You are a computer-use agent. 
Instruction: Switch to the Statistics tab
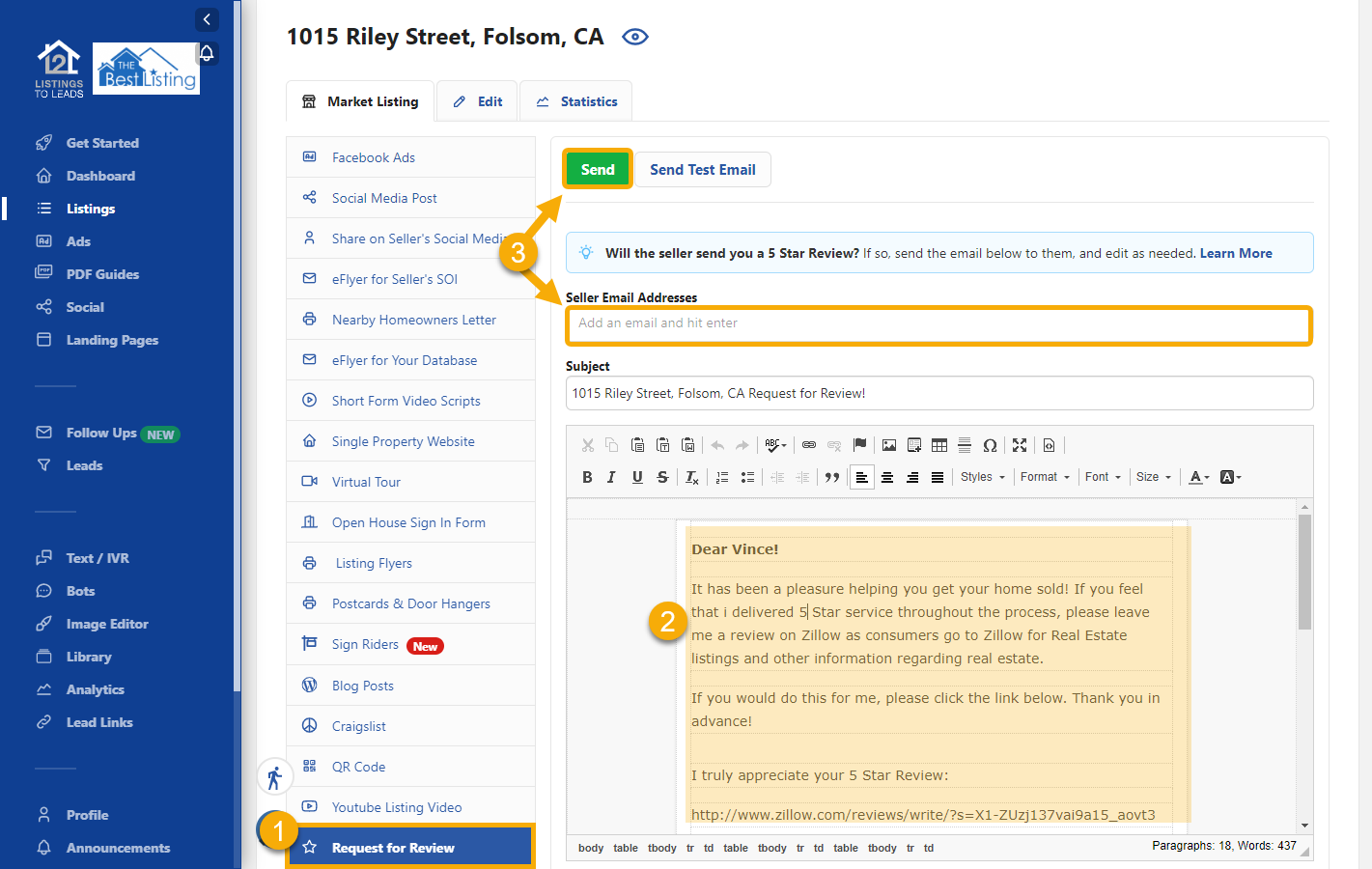pyautogui.click(x=576, y=101)
